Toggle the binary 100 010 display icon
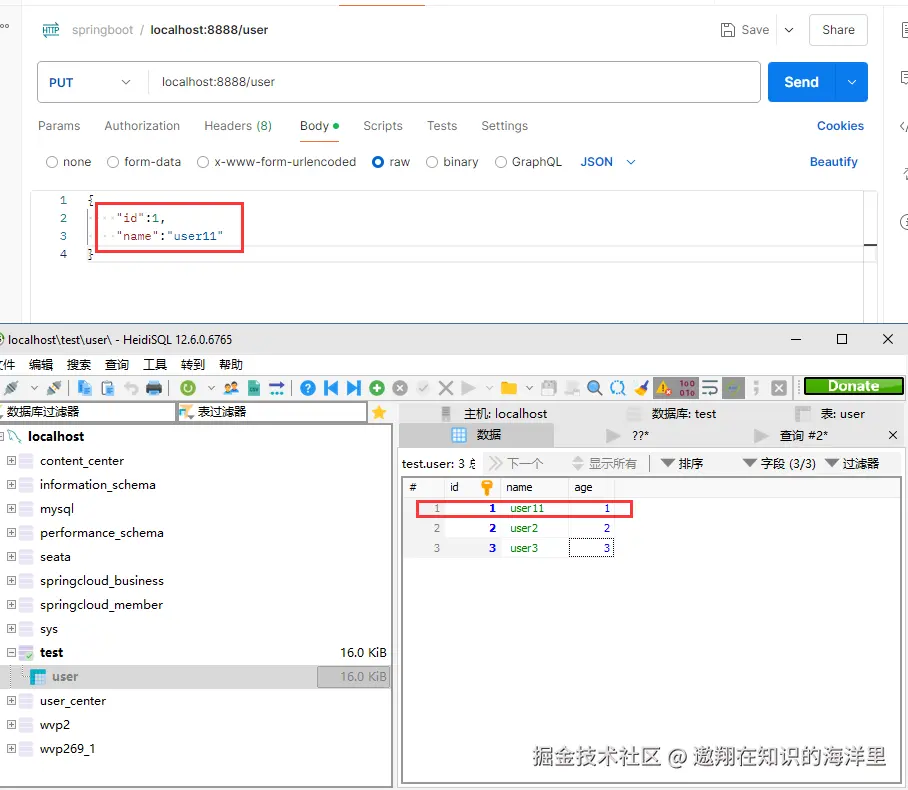Image resolution: width=908 pixels, height=790 pixels. [687, 388]
